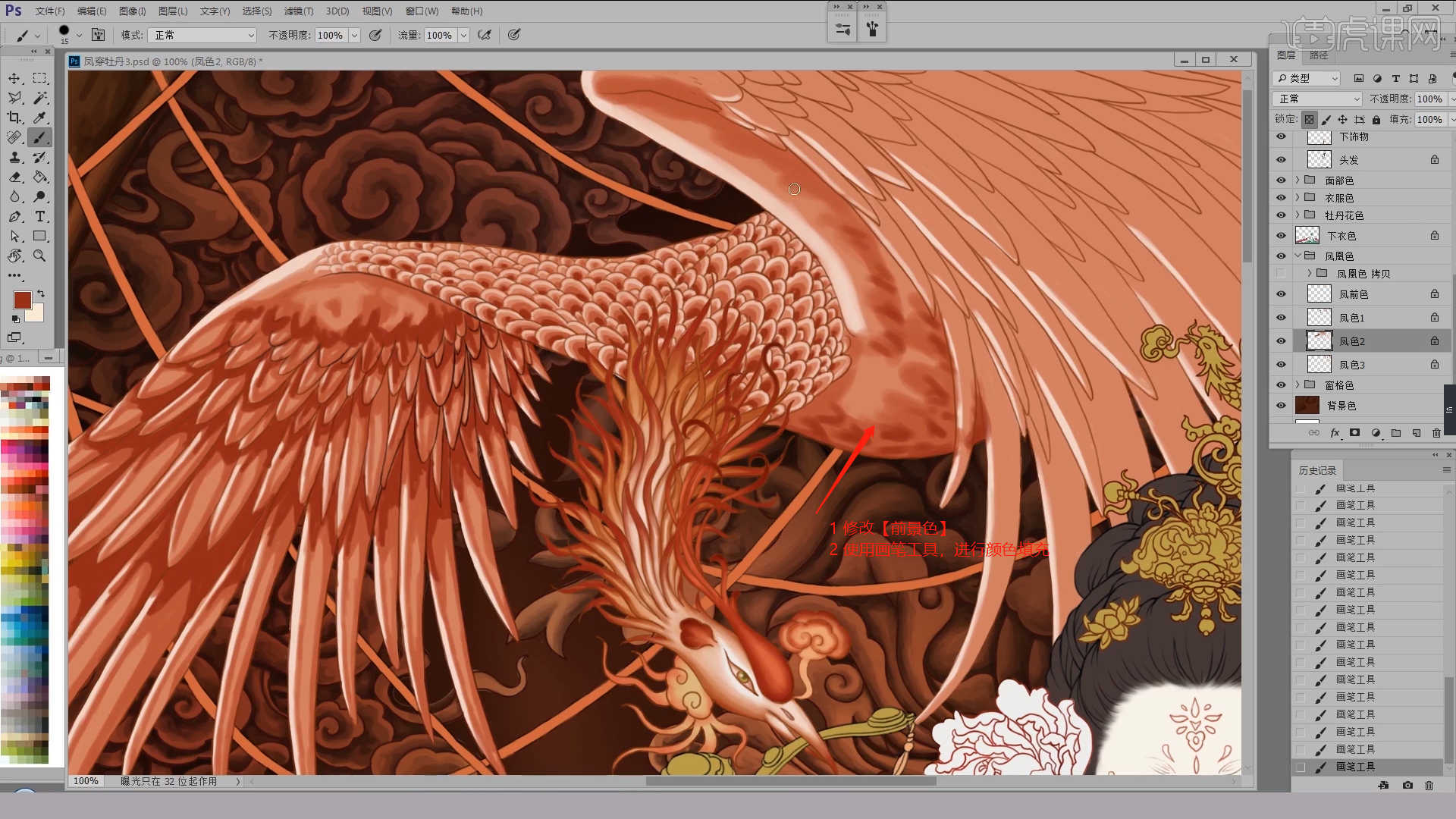Hide the 头发 layer
Screen dimensions: 1456x819
tap(1281, 160)
